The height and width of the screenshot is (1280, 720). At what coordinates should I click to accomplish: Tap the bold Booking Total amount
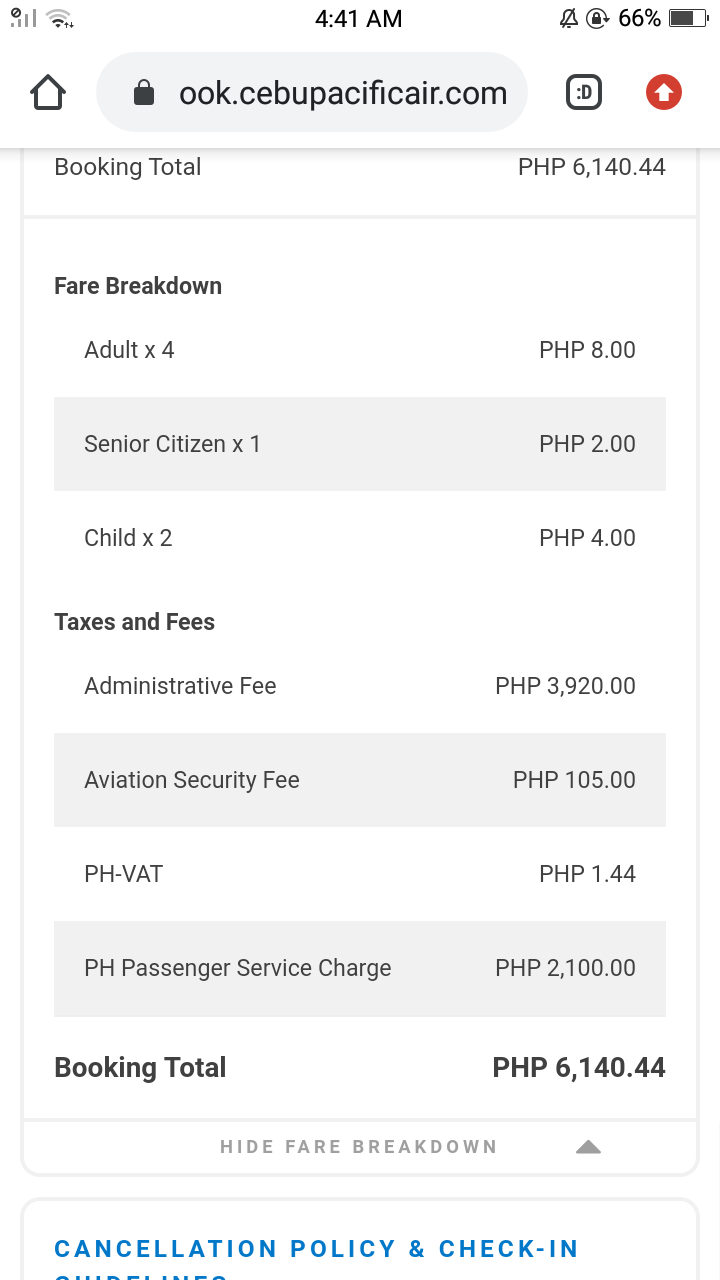tap(579, 1067)
